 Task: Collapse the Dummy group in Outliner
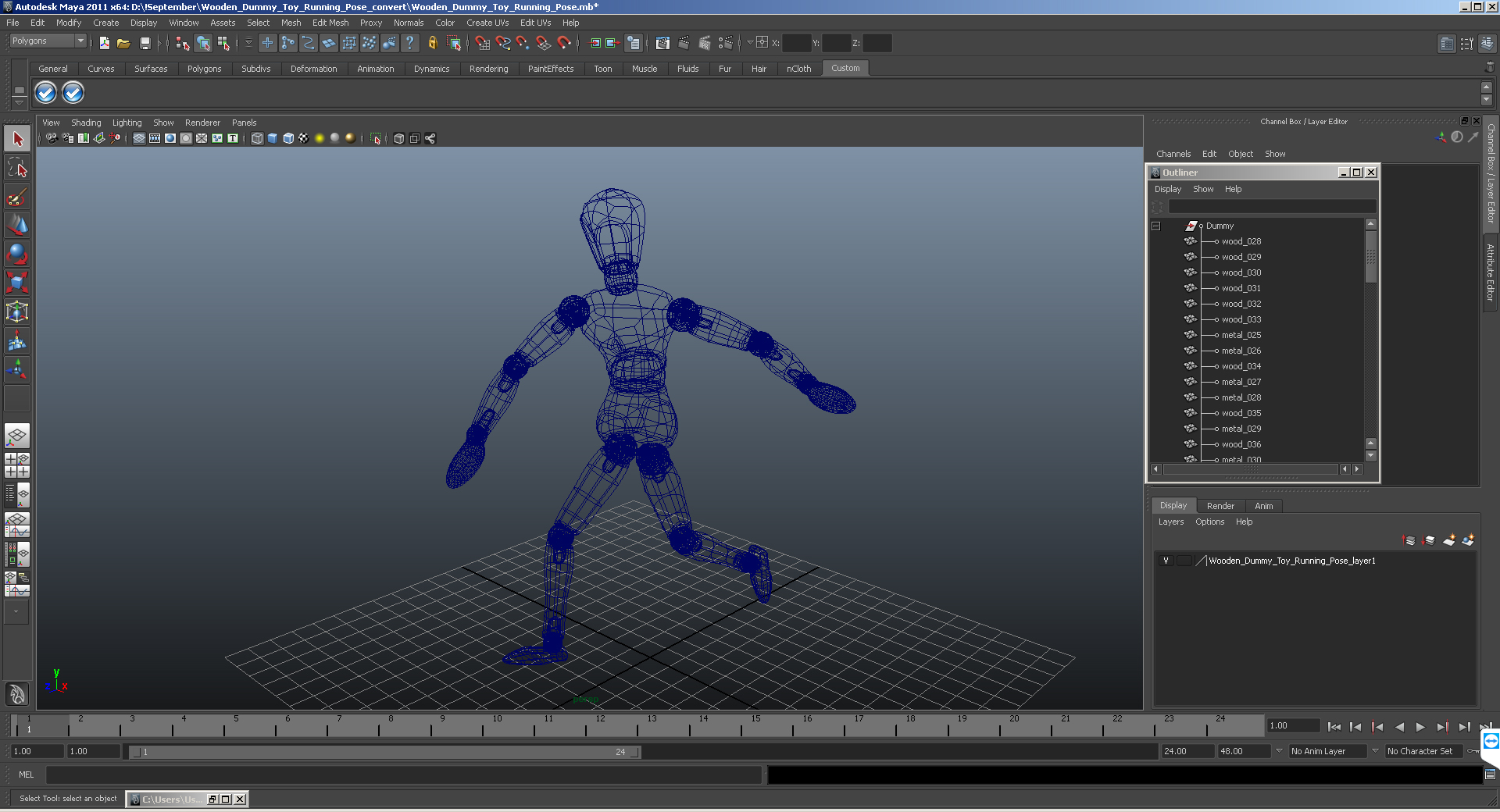[x=1156, y=226]
